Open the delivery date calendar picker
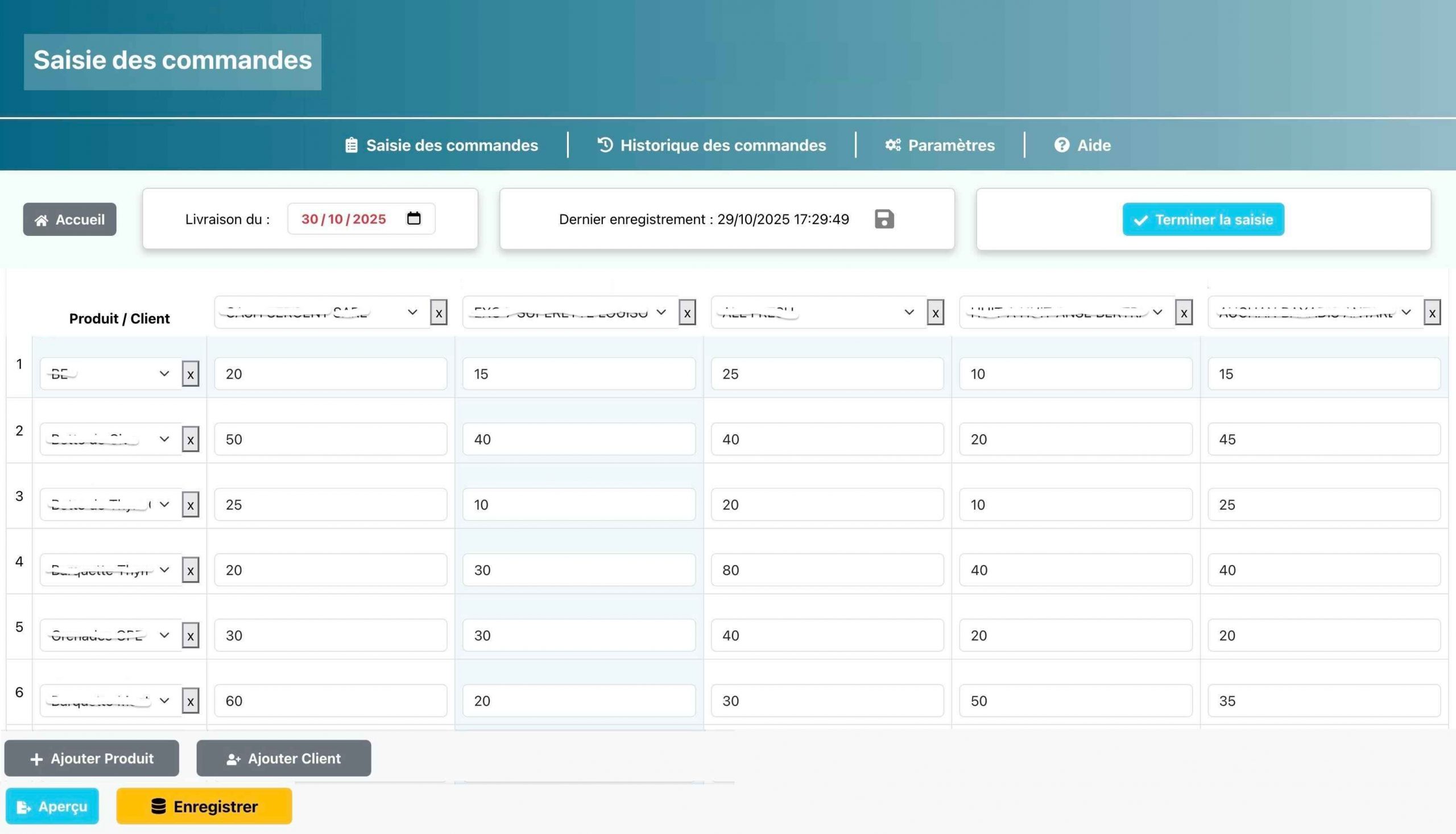Image resolution: width=1456 pixels, height=834 pixels. point(413,218)
